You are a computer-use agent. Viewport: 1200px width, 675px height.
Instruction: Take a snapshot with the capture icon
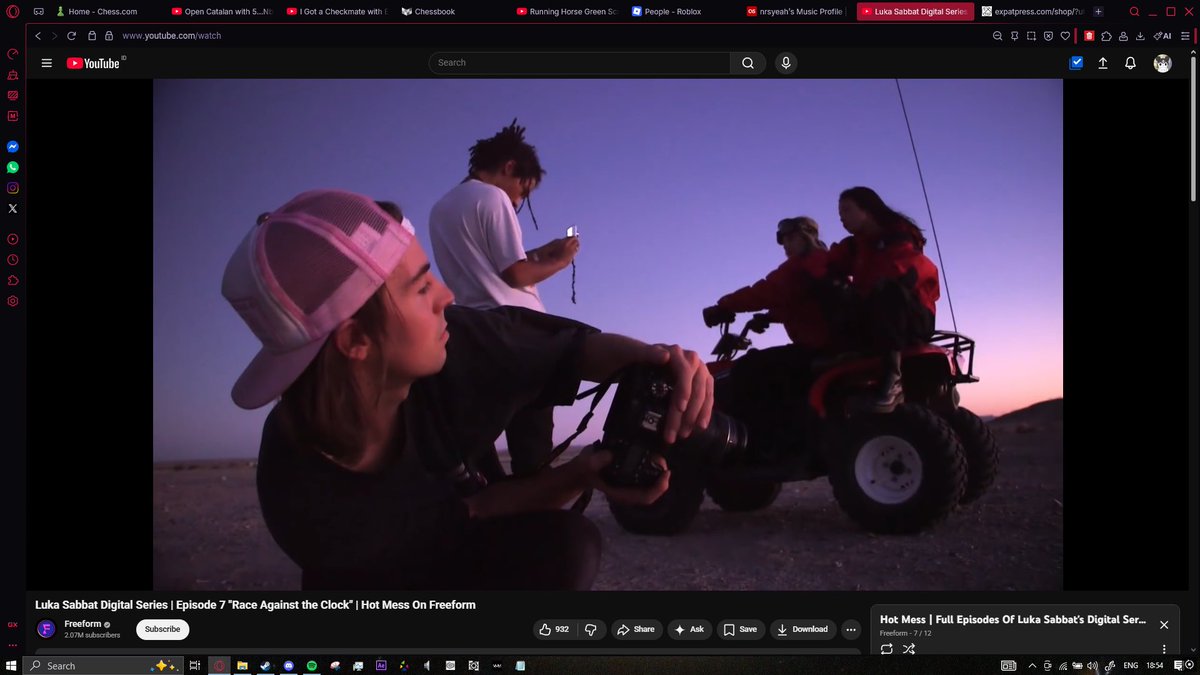(x=1031, y=35)
